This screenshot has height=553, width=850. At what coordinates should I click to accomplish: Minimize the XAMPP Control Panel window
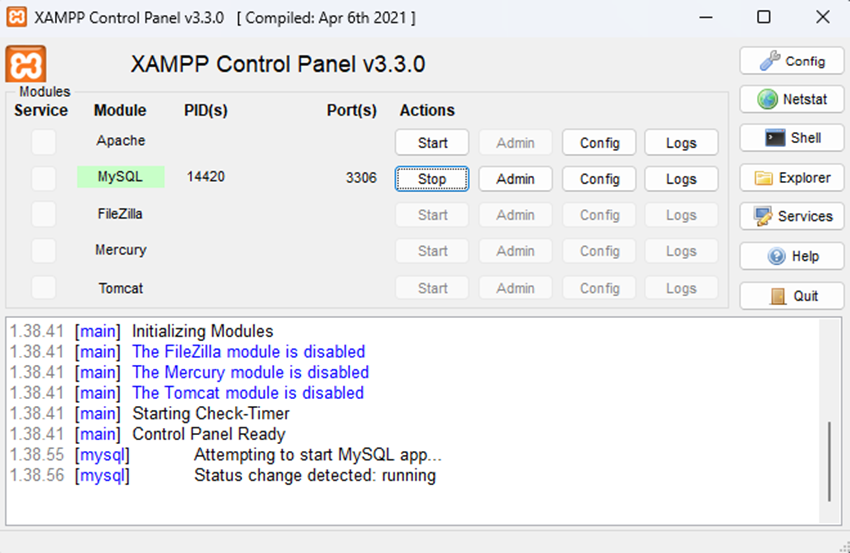coord(706,17)
